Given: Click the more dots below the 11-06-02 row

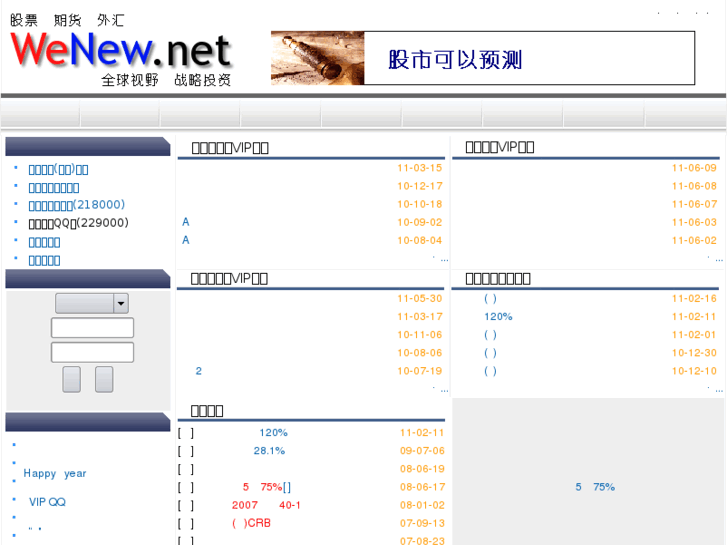Looking at the screenshot, I should 716,259.
